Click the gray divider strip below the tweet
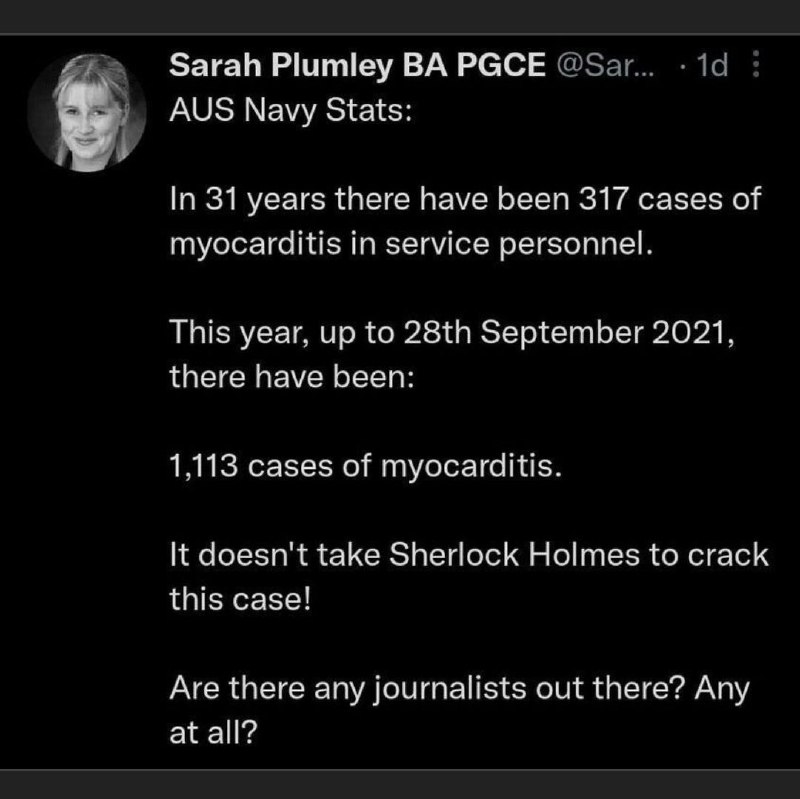 400,783
